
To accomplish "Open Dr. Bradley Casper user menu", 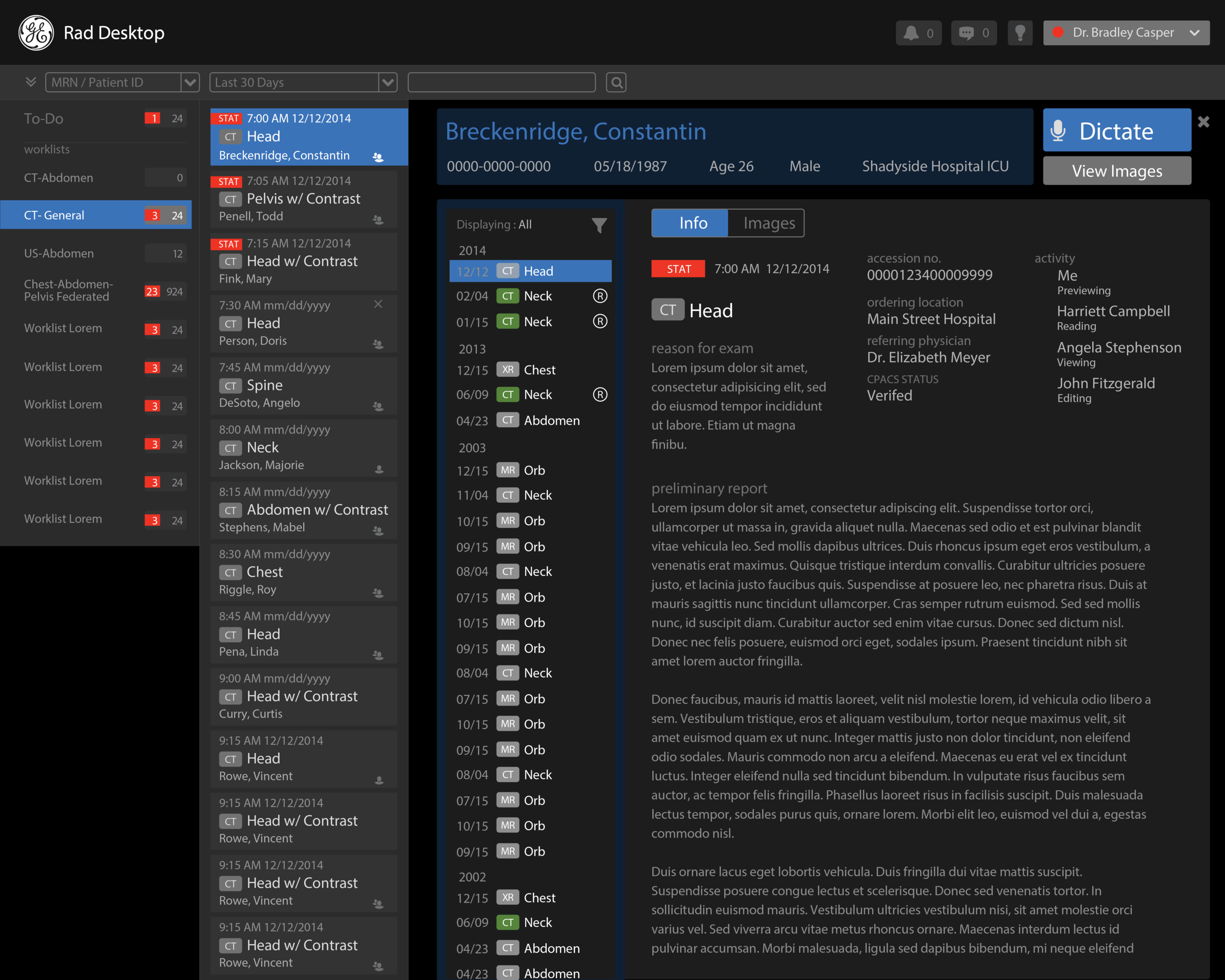I will pos(1126,33).
